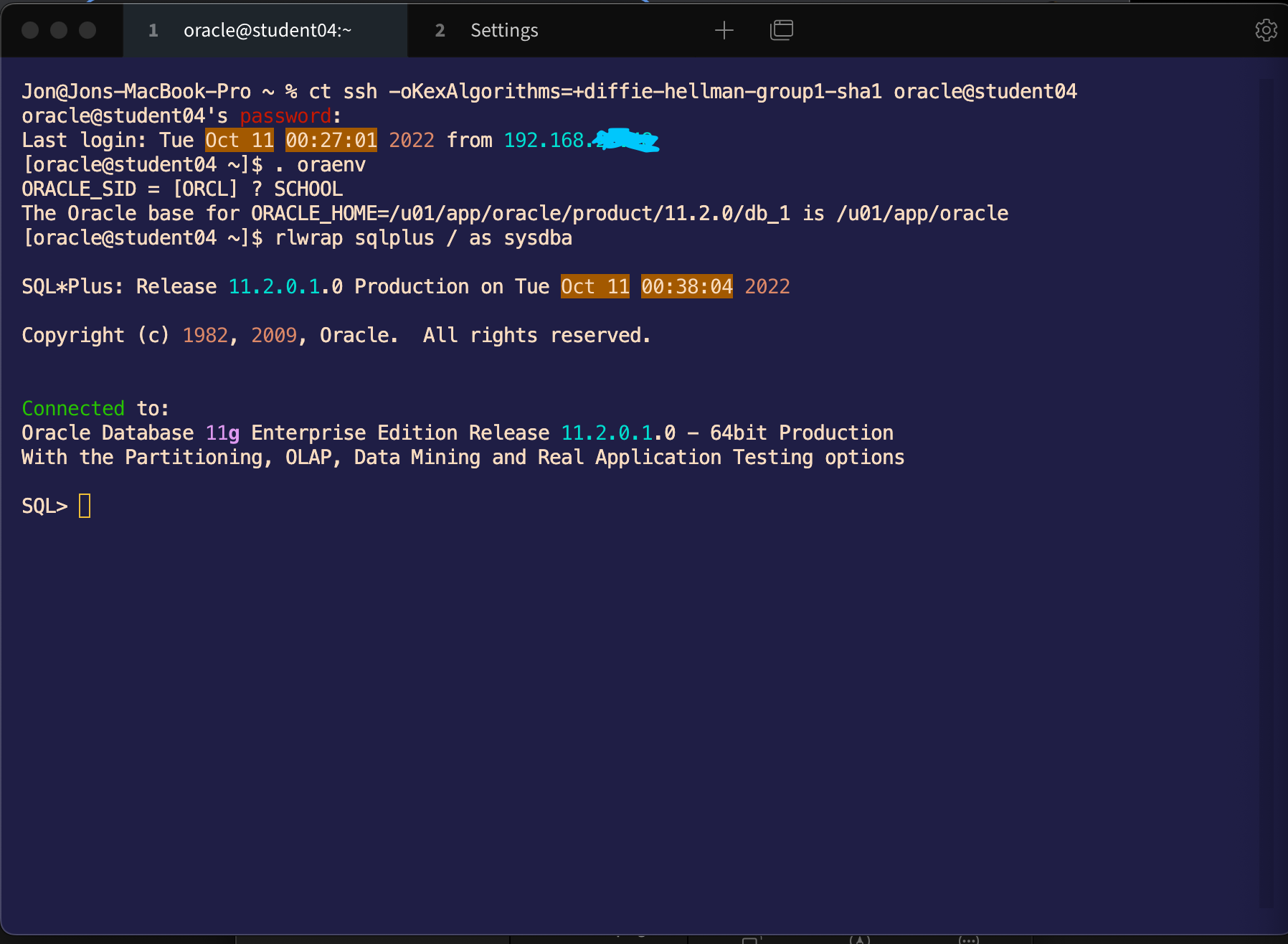The image size is (1288, 944).
Task: Click 'SQL*Plus: Release' text
Action: 119,286
